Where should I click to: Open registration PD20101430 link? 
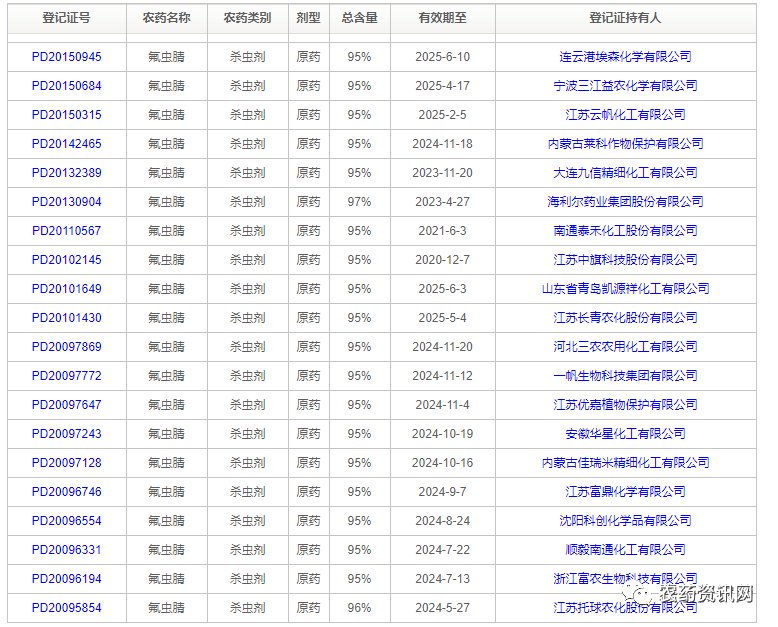click(x=66, y=318)
